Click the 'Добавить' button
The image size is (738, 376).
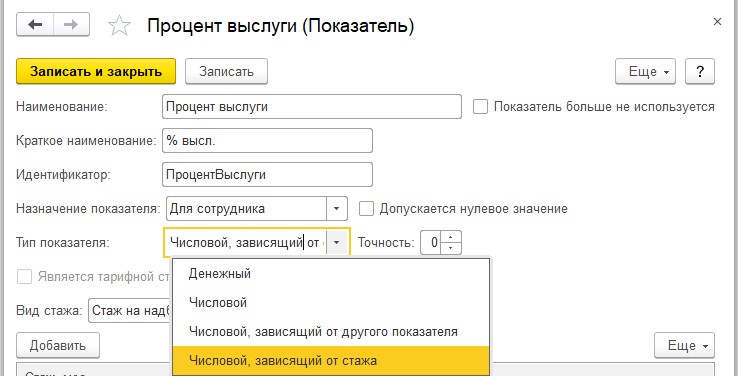pyautogui.click(x=58, y=345)
